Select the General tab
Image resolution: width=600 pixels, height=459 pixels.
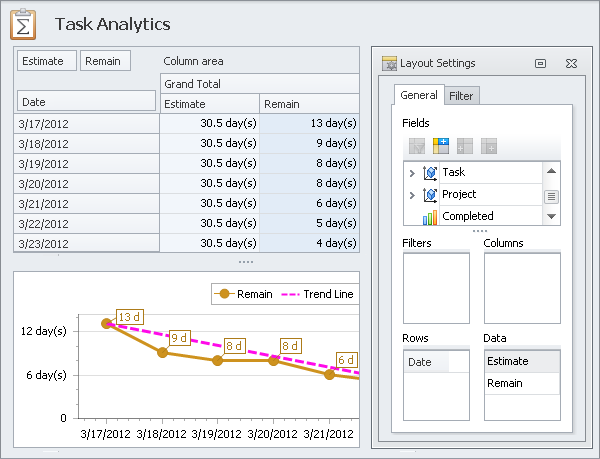pos(419,95)
